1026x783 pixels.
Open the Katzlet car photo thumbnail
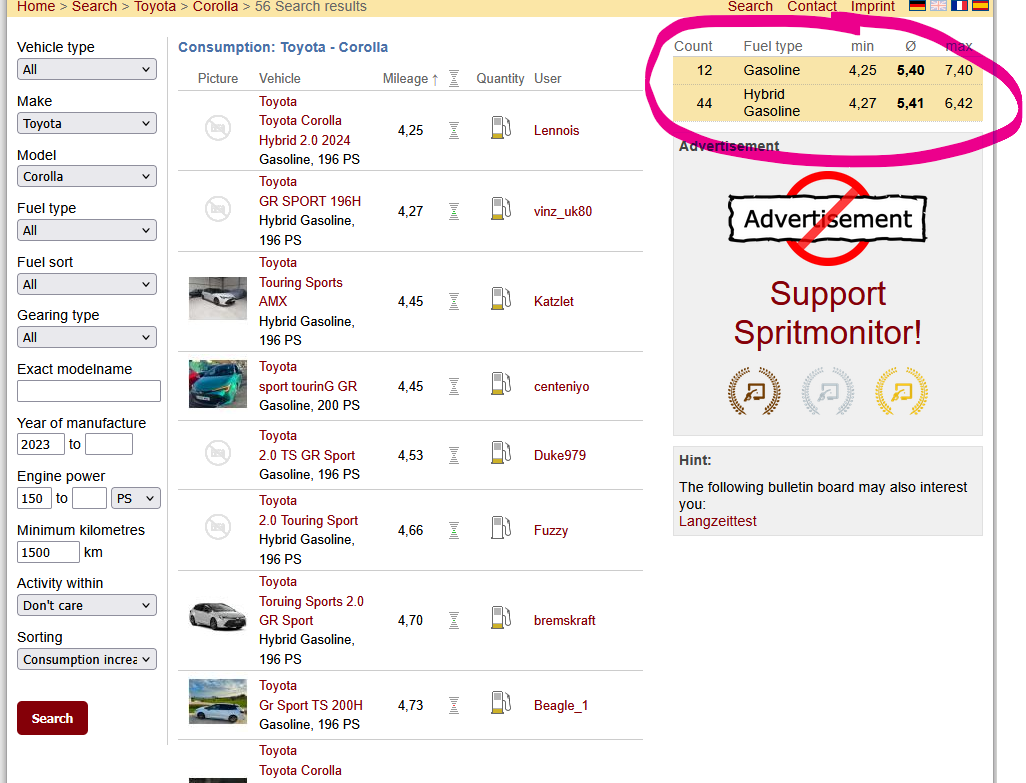pos(218,298)
